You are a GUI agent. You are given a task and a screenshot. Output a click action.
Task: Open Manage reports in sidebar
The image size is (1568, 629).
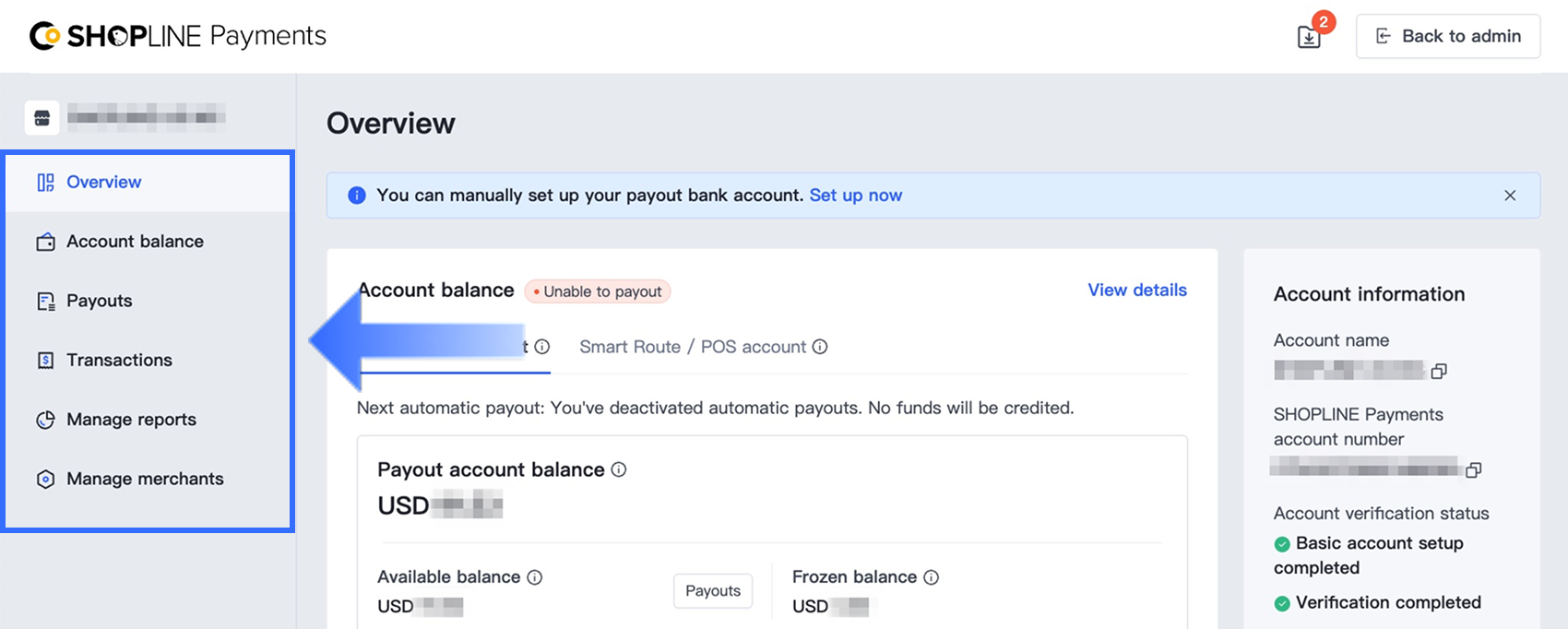pos(131,420)
